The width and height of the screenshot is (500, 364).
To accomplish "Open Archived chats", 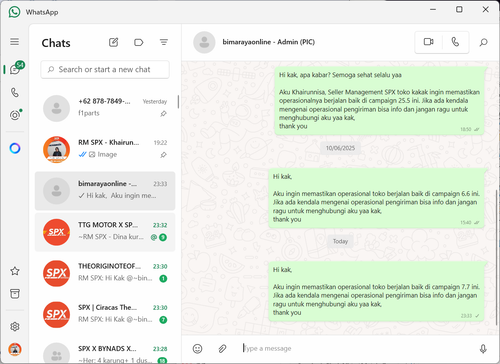I will [15, 294].
